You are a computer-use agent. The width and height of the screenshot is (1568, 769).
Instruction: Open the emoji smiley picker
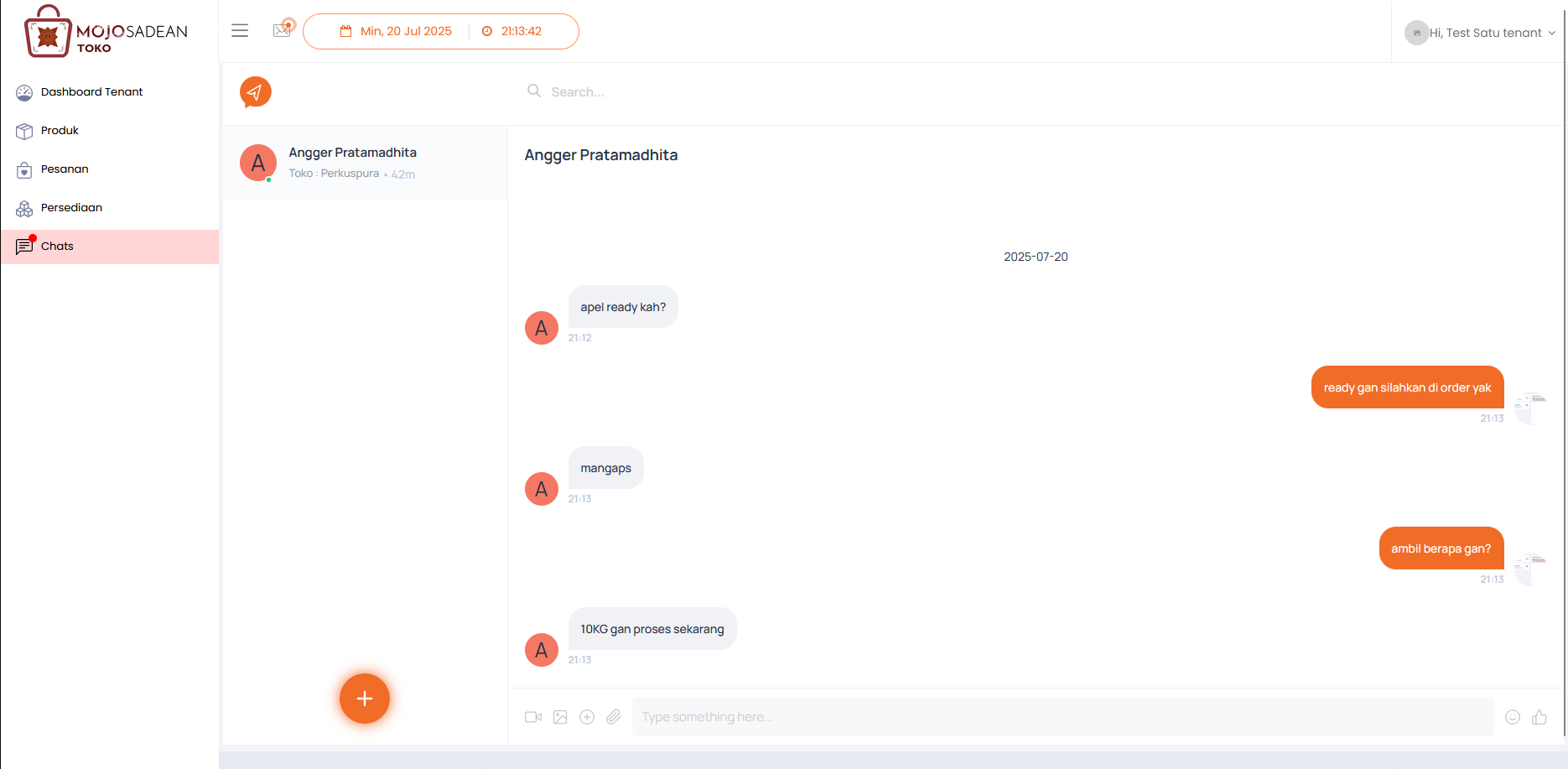coord(1513,717)
